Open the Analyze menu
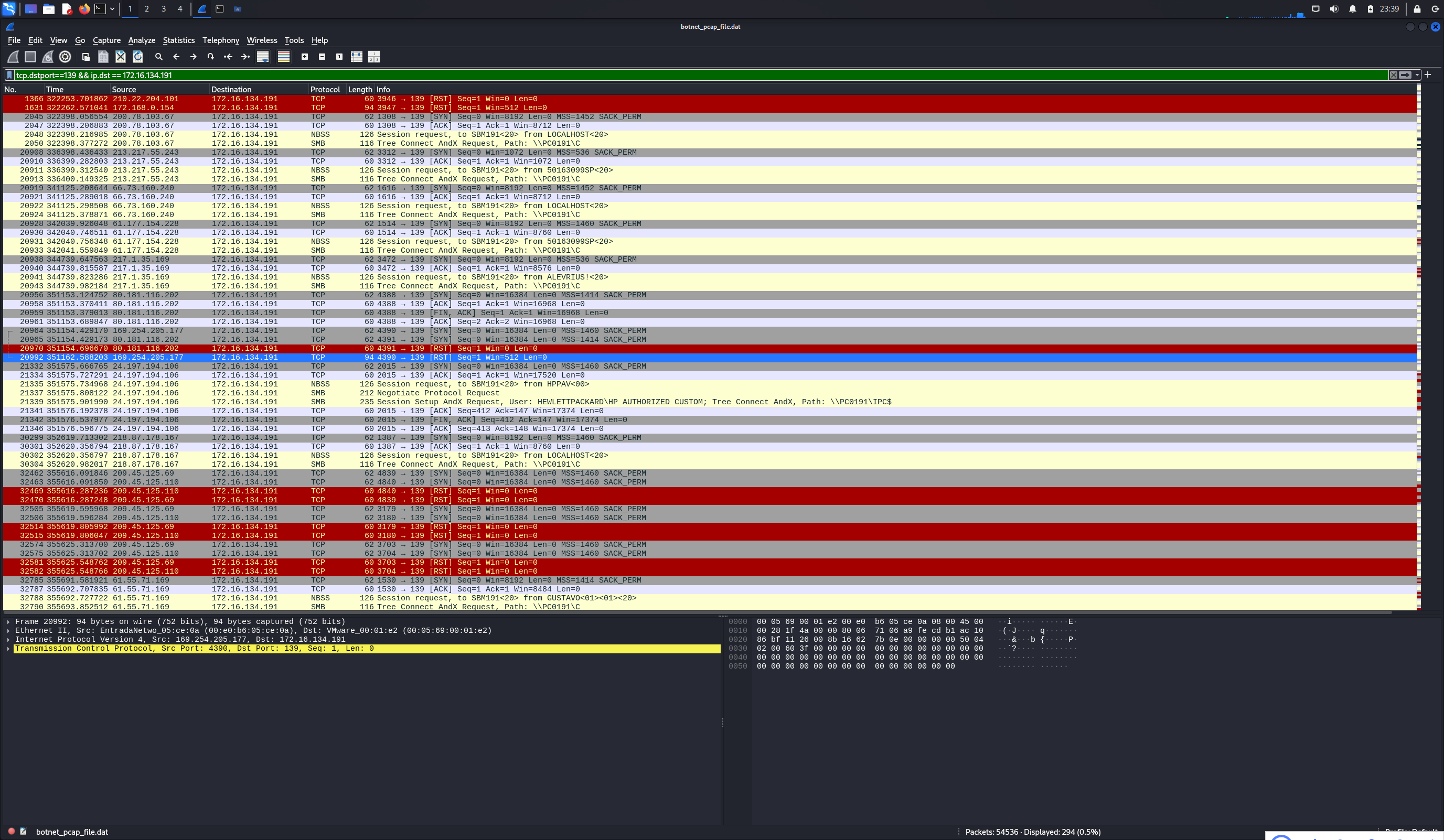Image resolution: width=1444 pixels, height=840 pixels. tap(142, 40)
